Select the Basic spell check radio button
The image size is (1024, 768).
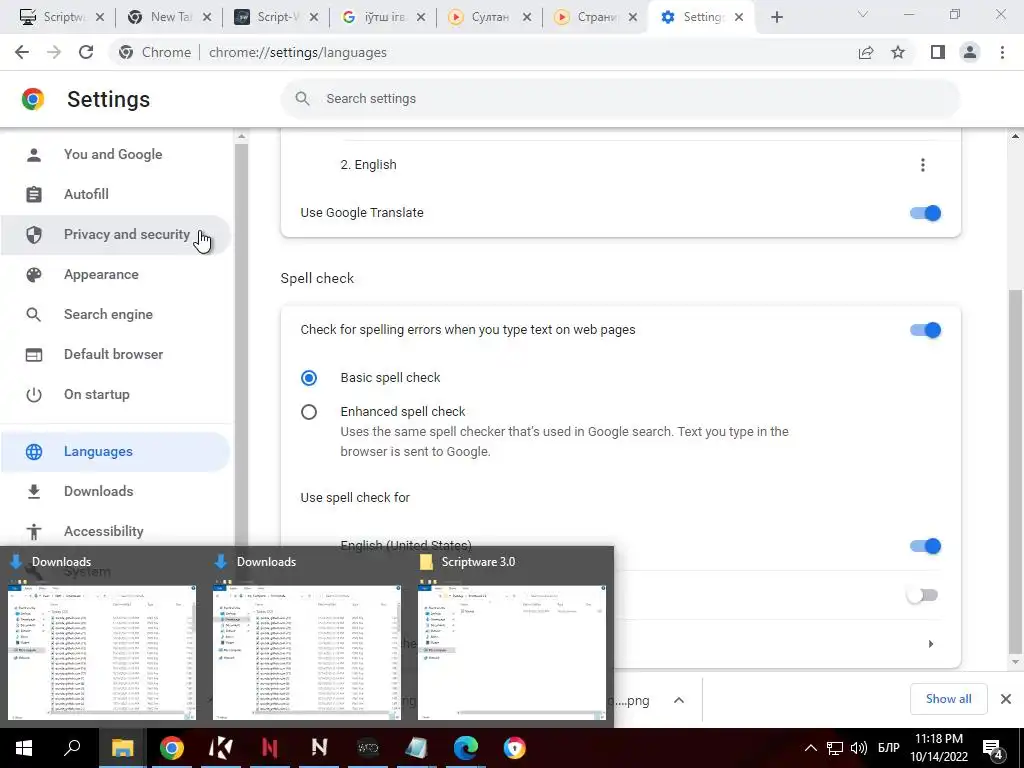(x=309, y=377)
